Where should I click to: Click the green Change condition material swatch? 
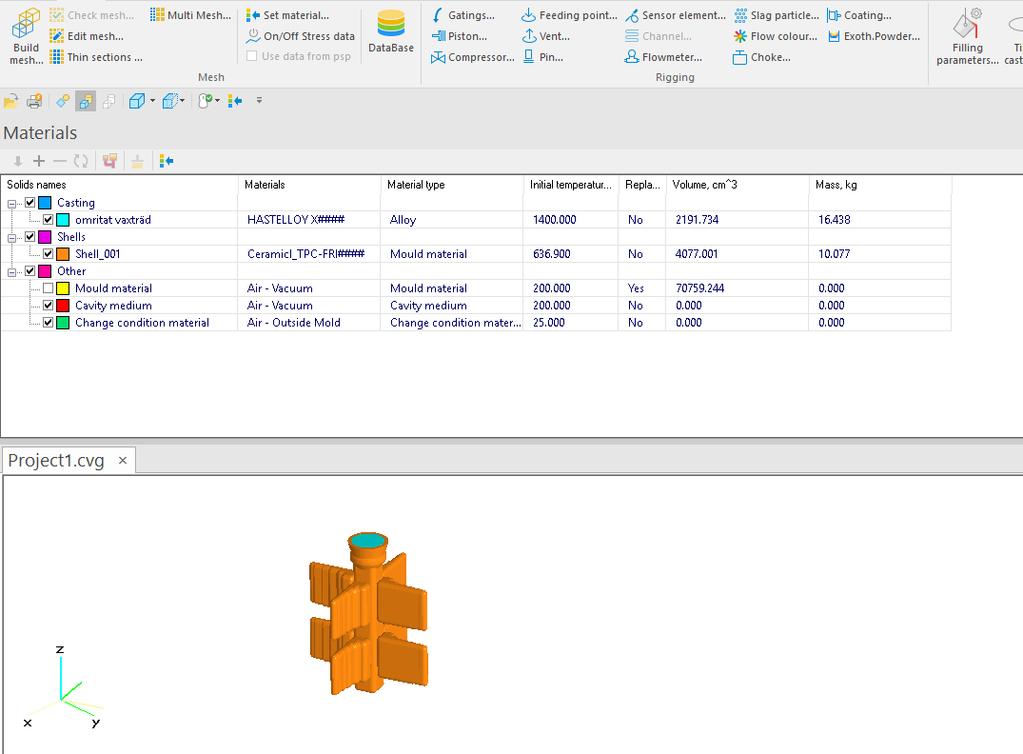63,322
